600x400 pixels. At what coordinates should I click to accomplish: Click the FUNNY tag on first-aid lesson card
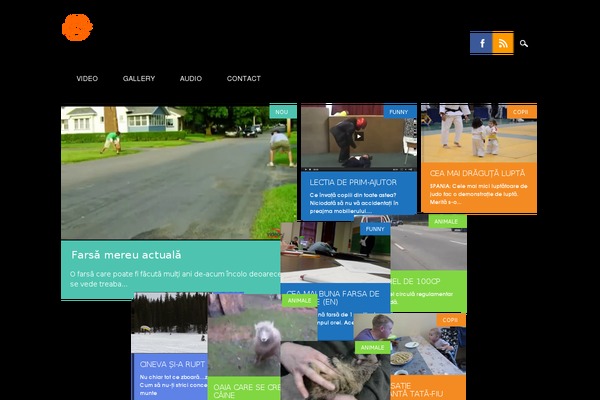coord(399,112)
